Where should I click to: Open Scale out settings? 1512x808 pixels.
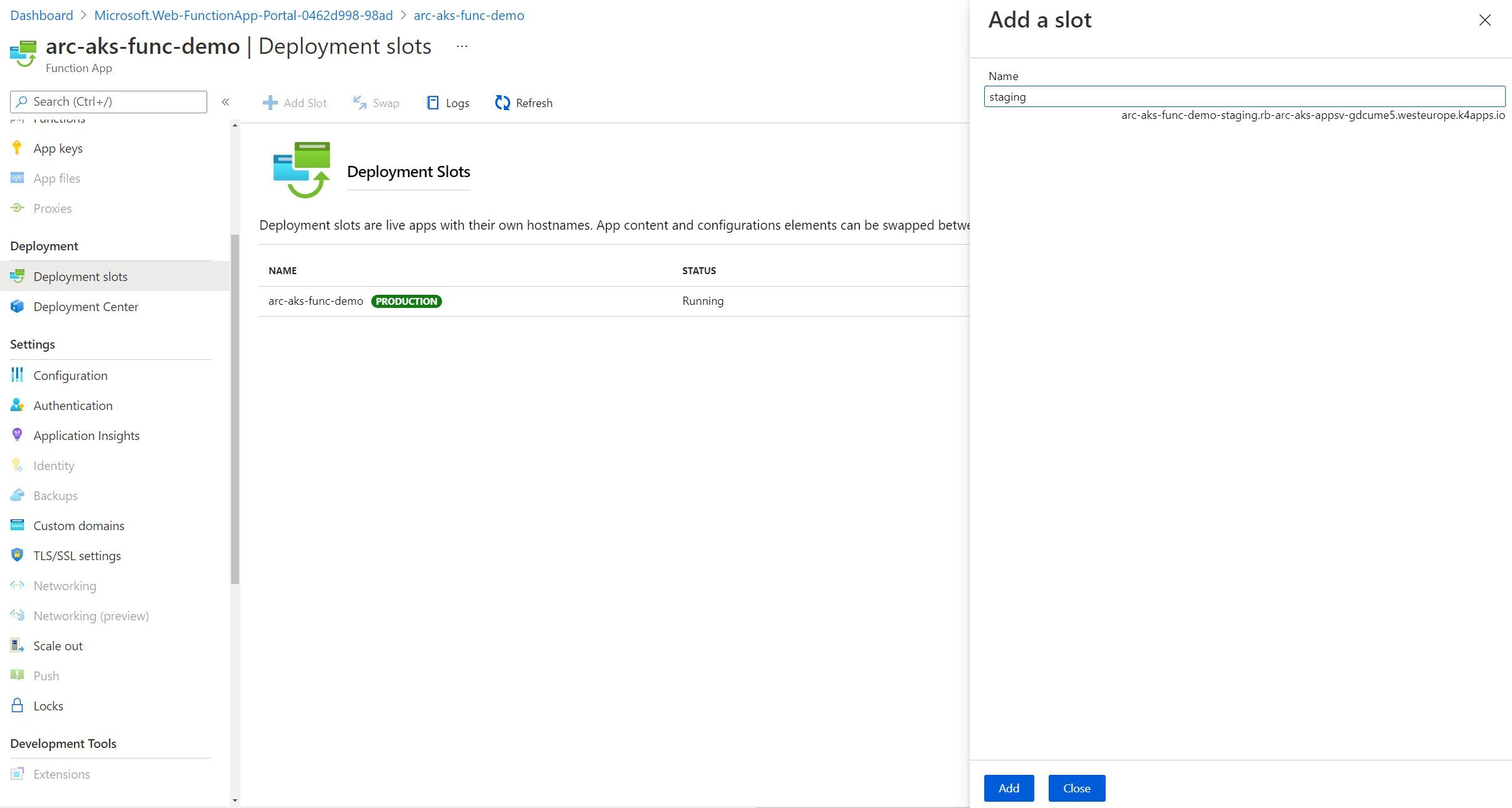(x=58, y=645)
